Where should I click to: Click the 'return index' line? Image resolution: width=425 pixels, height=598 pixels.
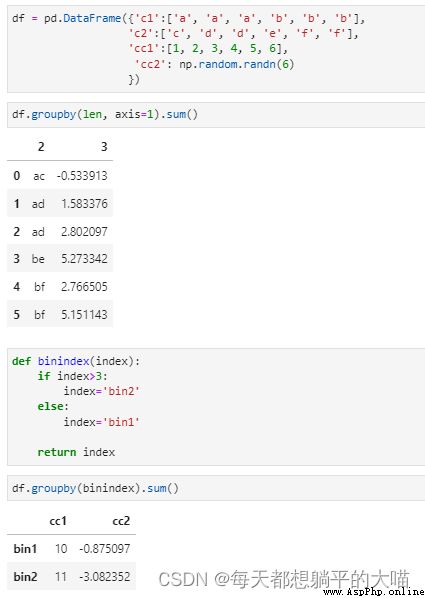click(x=76, y=452)
